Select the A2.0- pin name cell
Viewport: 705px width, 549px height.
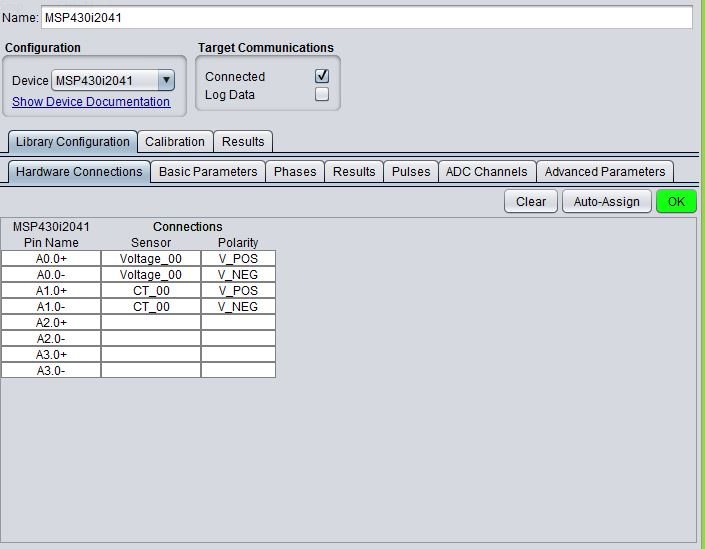pyautogui.click(x=51, y=339)
